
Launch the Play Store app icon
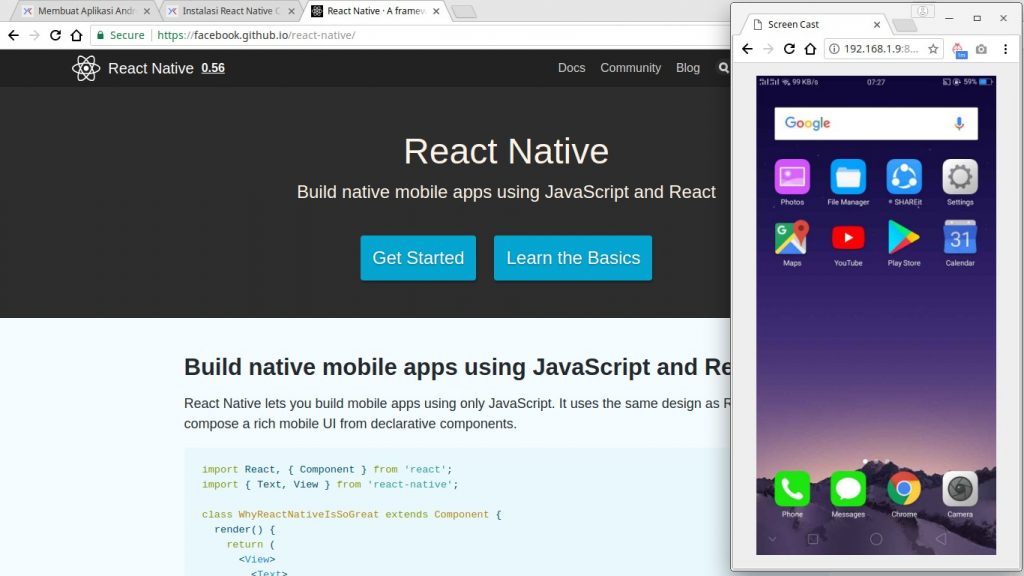coord(904,238)
